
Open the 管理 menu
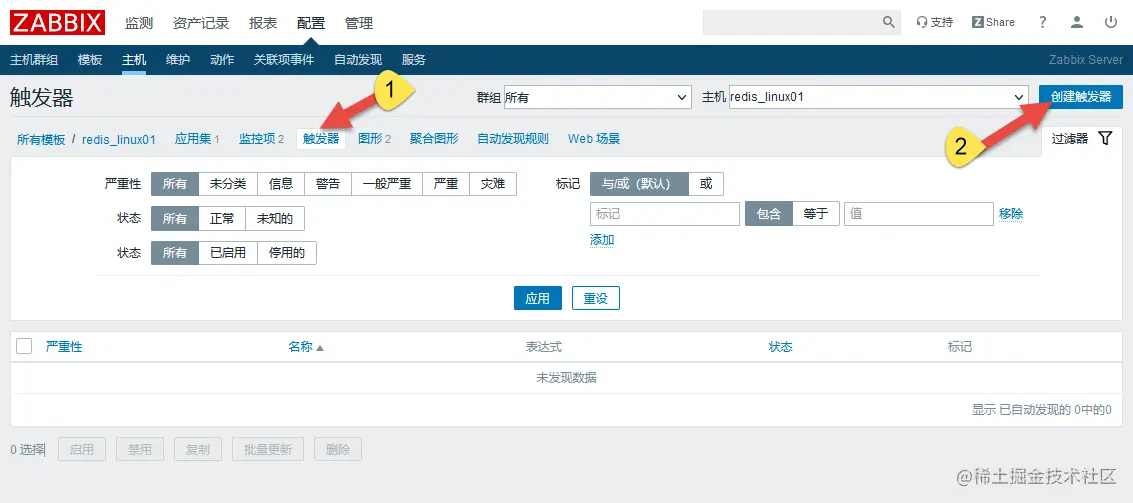tap(359, 22)
